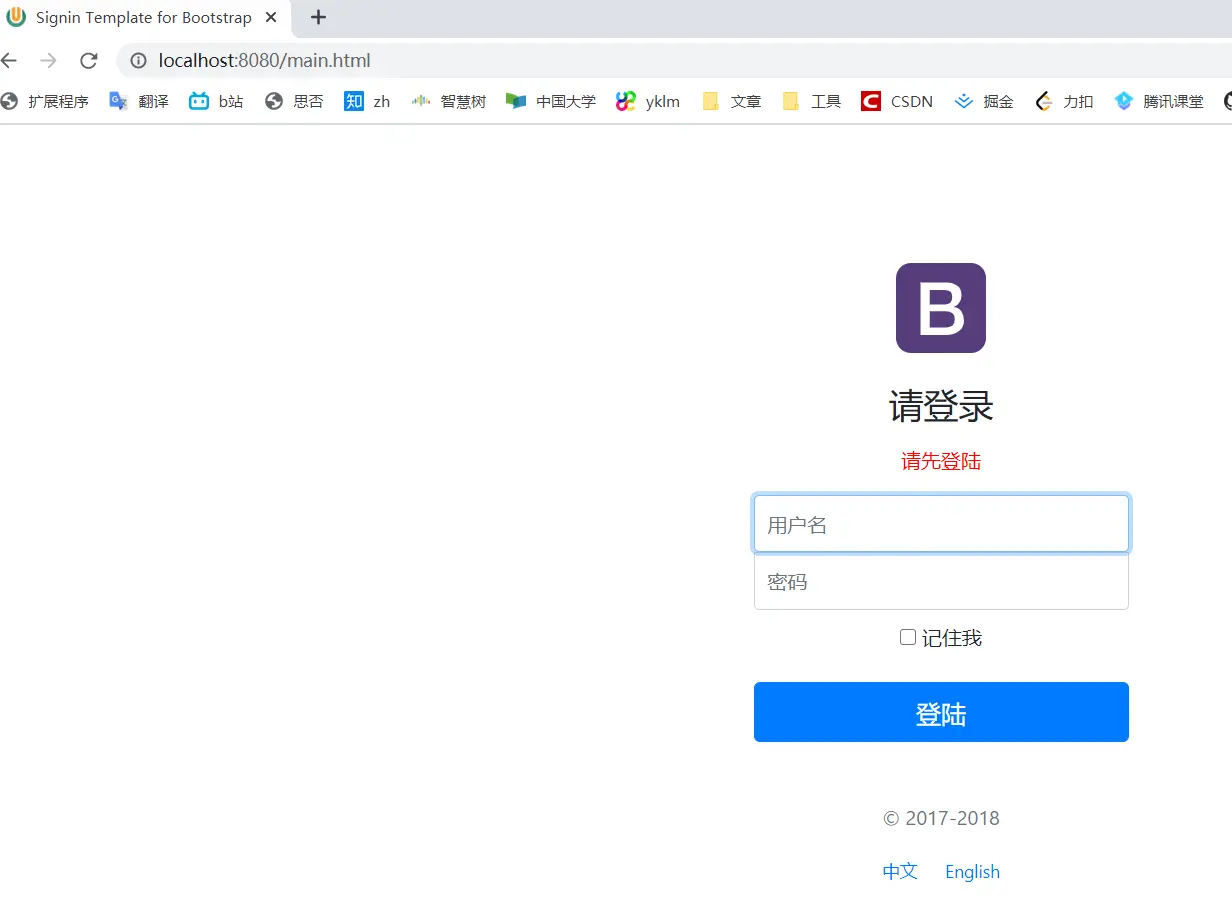Click the browser forward arrow
1232x915 pixels.
point(48,61)
